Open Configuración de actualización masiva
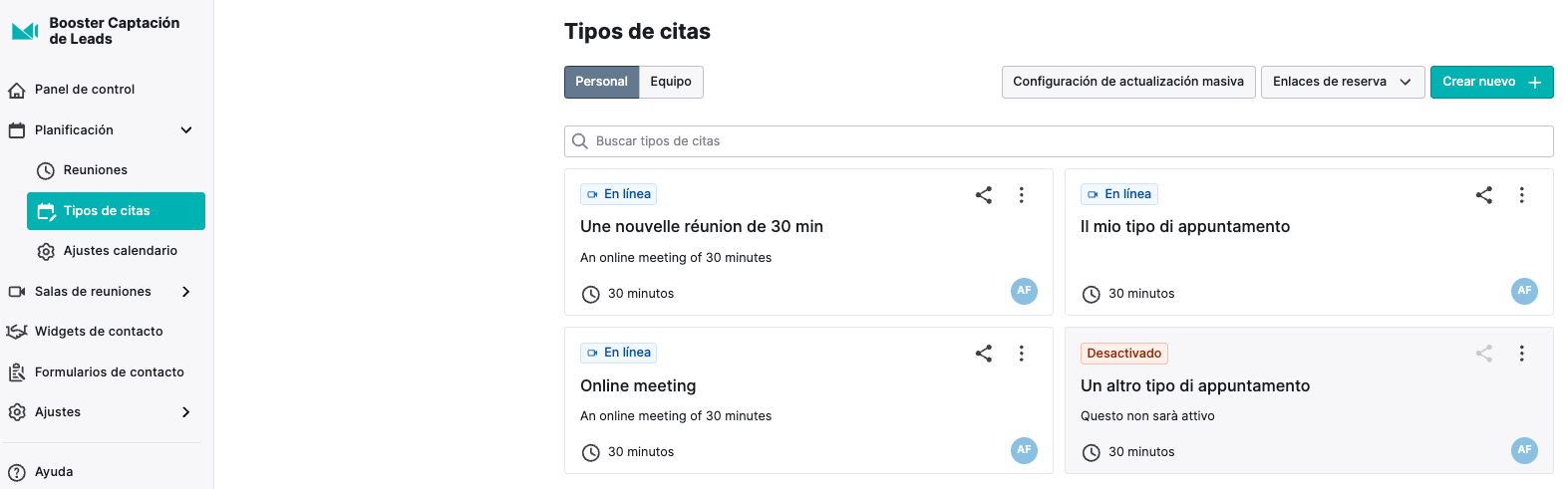Viewport: 1568px width, 489px height. [1128, 82]
